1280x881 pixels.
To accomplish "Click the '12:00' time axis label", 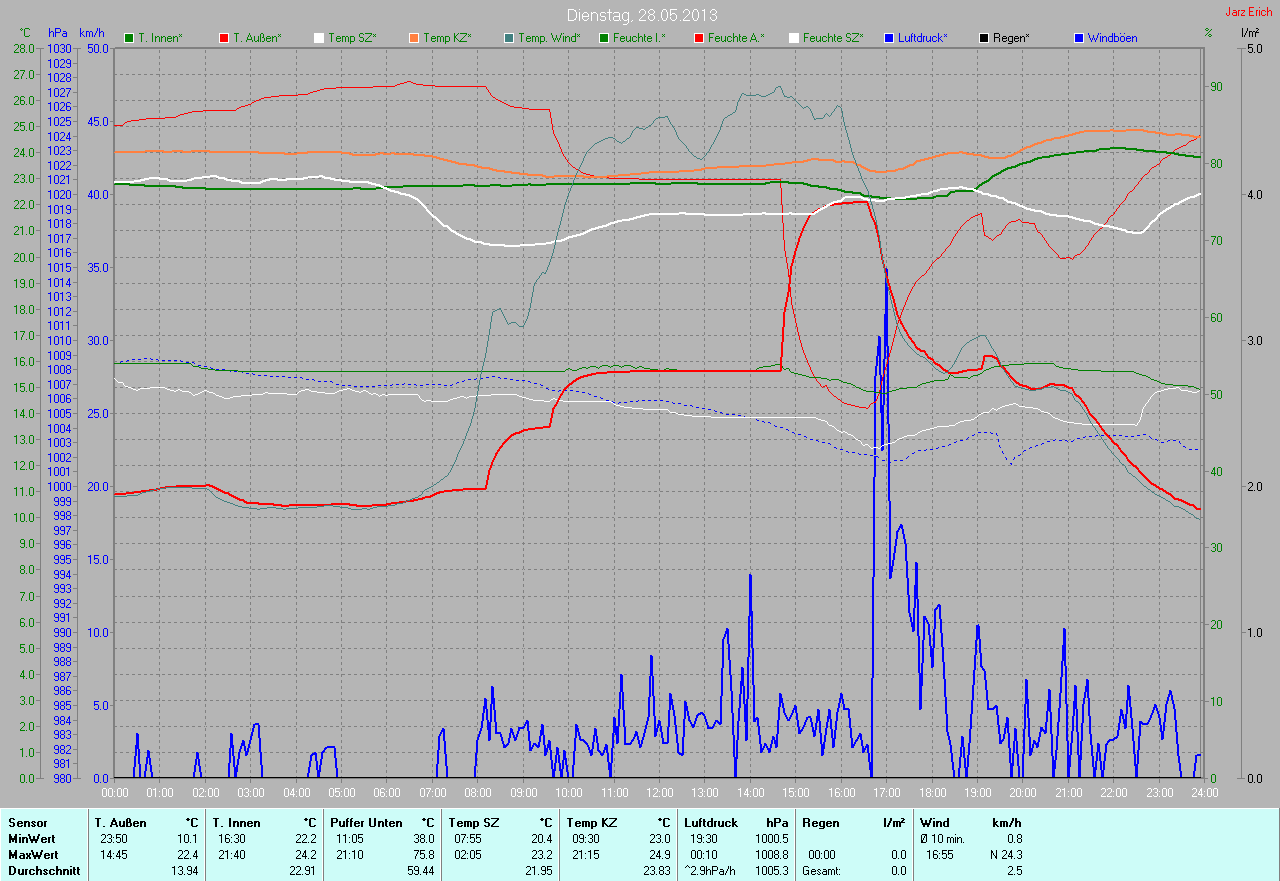I will [x=659, y=793].
